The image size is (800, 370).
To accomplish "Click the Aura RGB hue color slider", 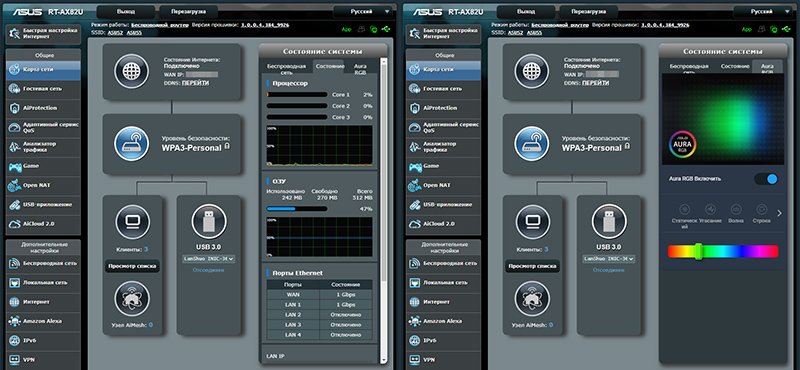I will [x=722, y=251].
